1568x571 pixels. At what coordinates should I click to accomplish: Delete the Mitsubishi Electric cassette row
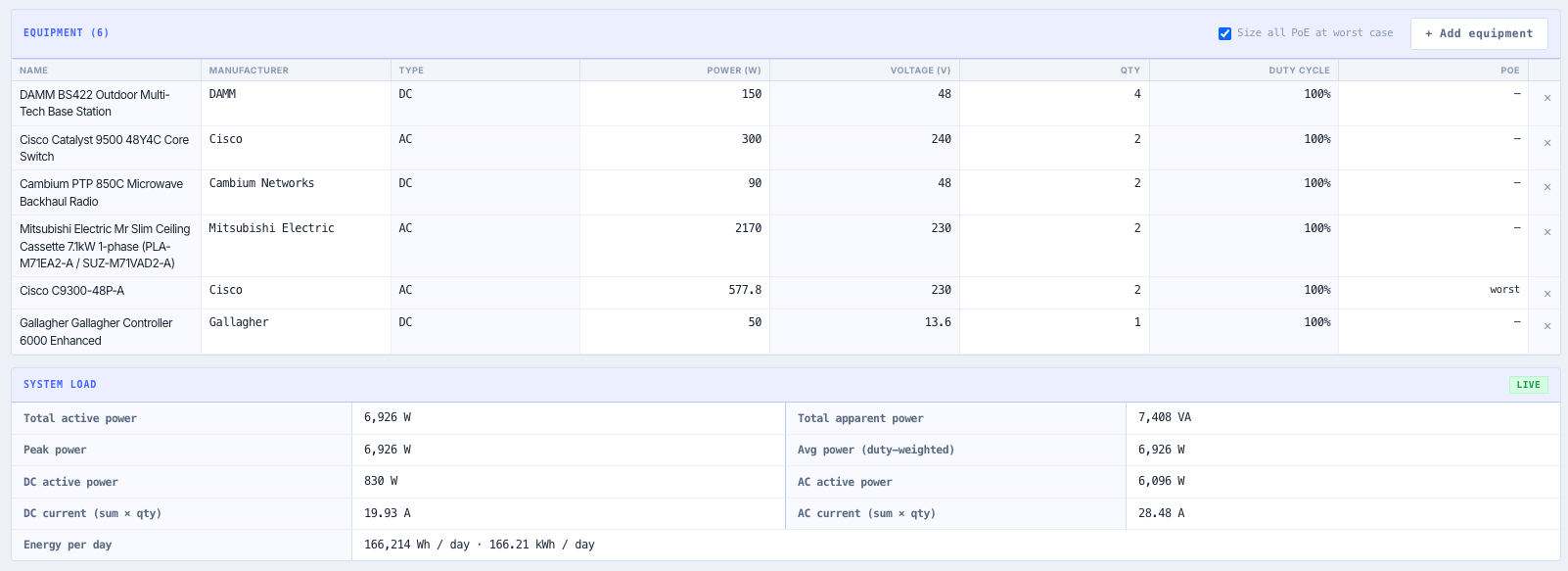[x=1546, y=232]
